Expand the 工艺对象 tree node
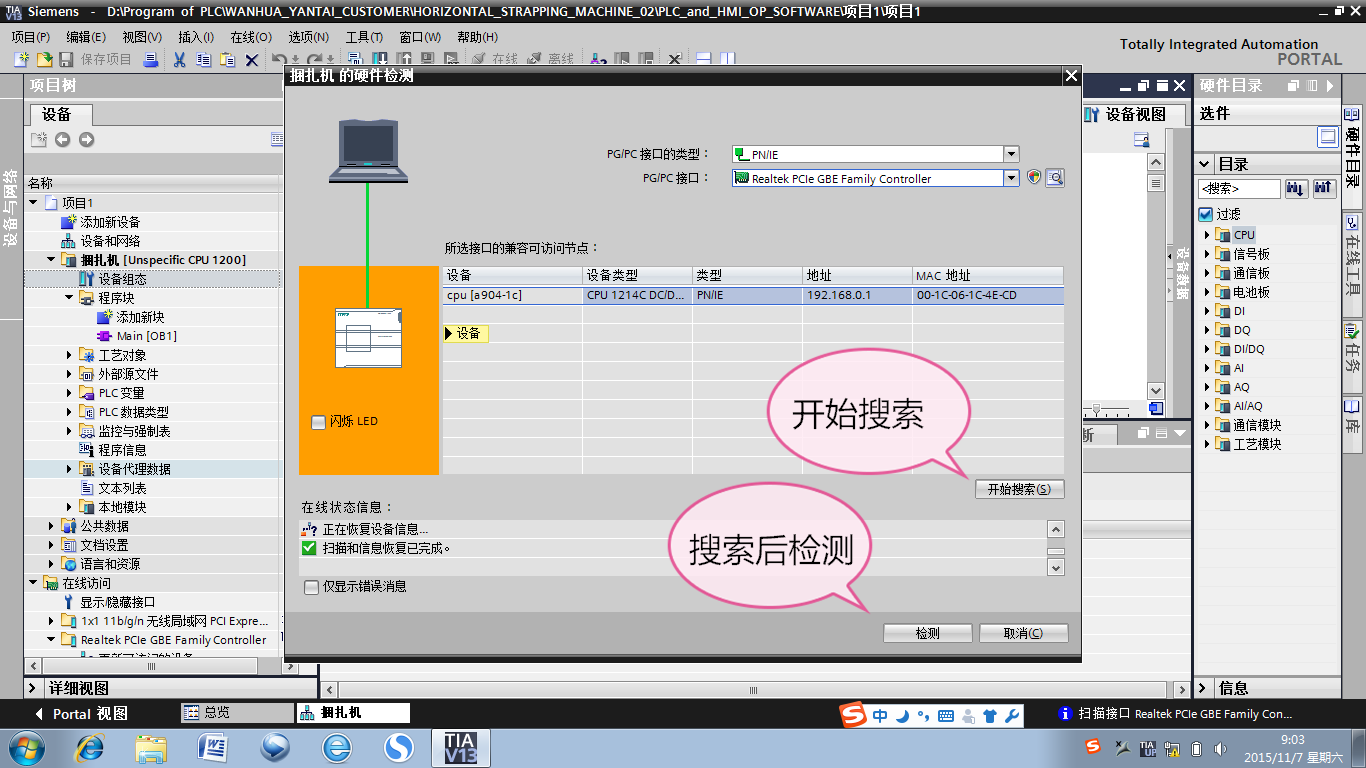The height and width of the screenshot is (768, 1366). pyautogui.click(x=69, y=355)
